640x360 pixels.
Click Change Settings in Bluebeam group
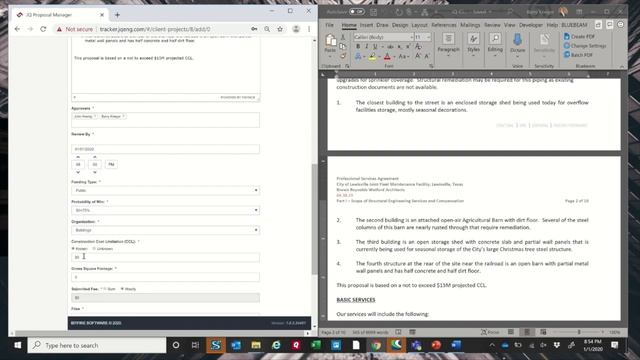click(x=585, y=46)
